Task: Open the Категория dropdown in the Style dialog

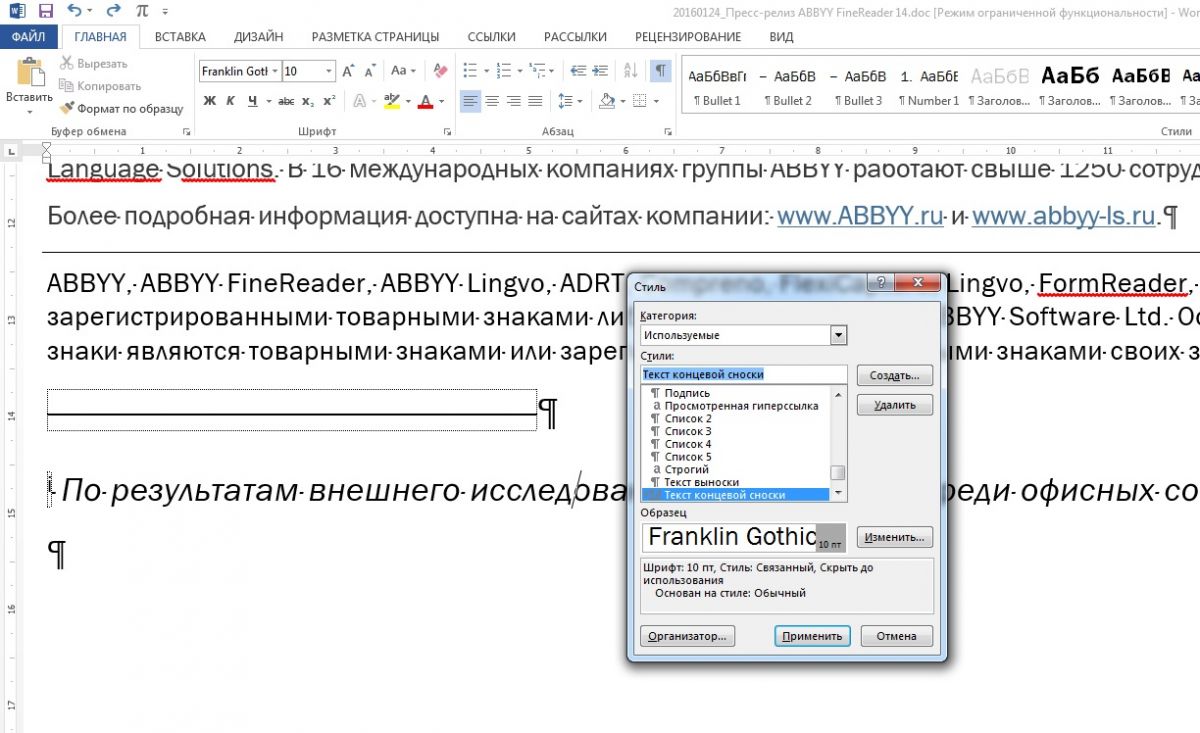Action: (x=838, y=335)
